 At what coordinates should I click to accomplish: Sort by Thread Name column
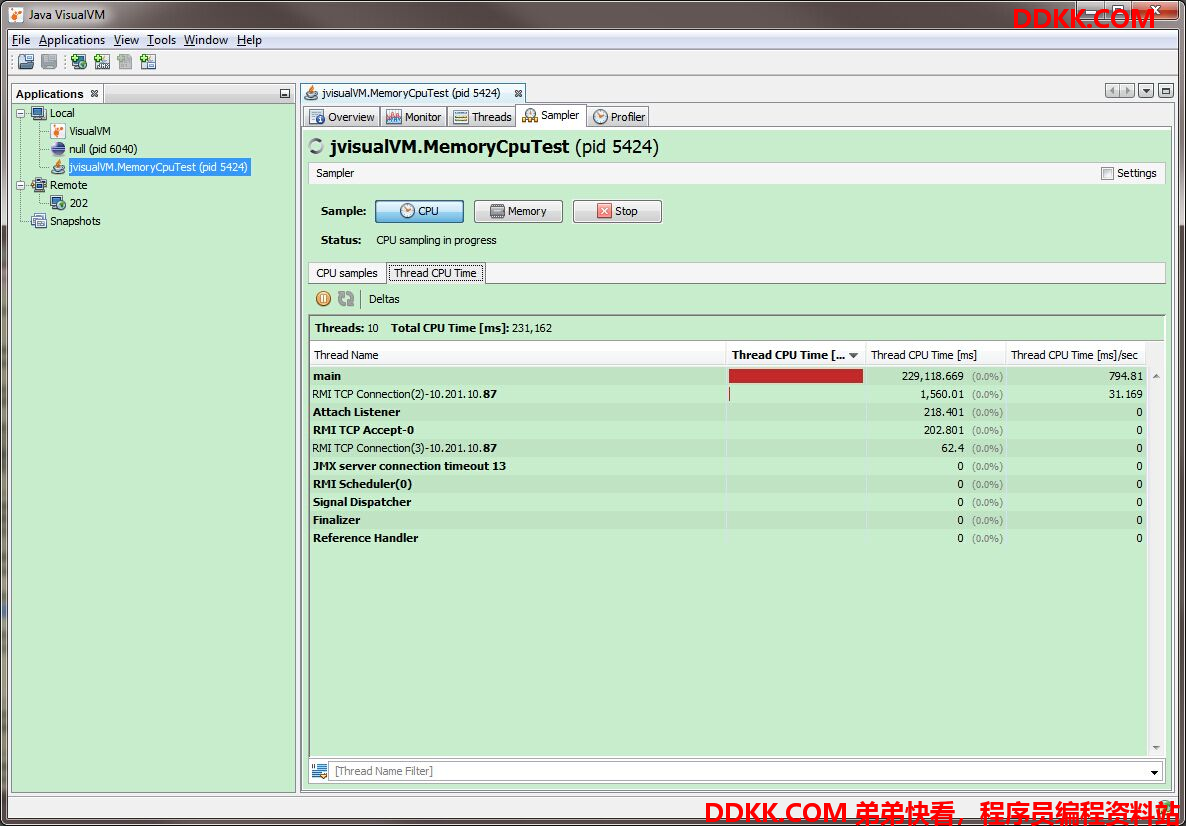(518, 355)
